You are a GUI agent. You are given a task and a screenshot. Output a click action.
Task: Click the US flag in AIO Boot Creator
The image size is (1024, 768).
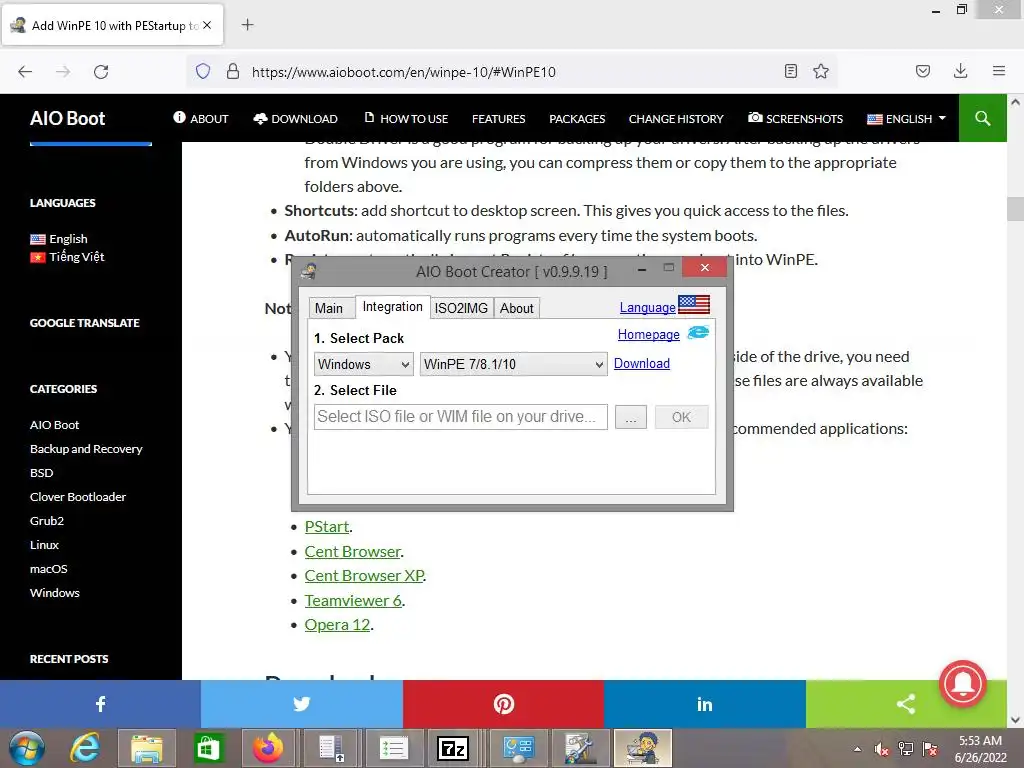[694, 304]
